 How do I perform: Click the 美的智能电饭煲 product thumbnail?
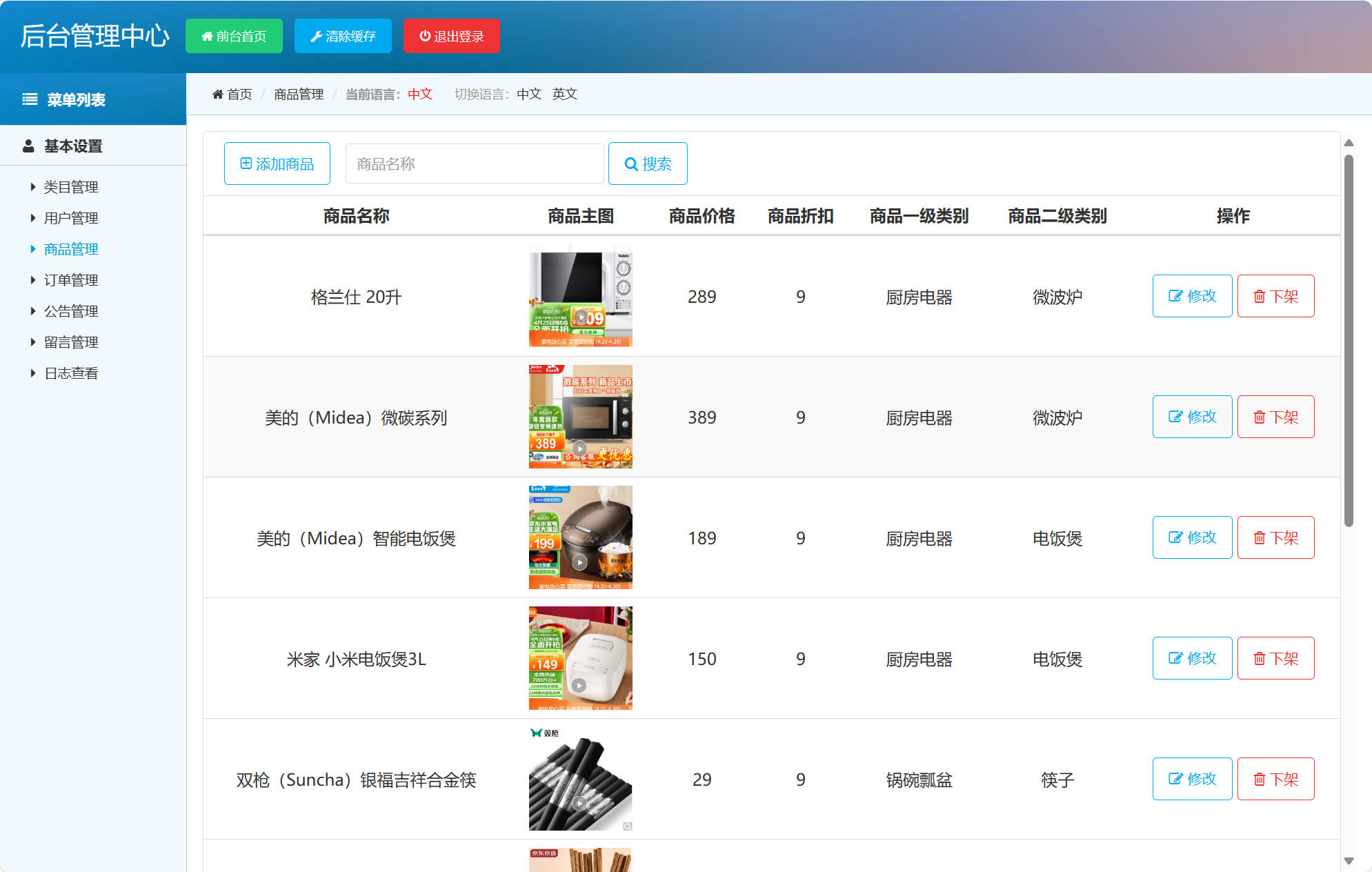(580, 537)
